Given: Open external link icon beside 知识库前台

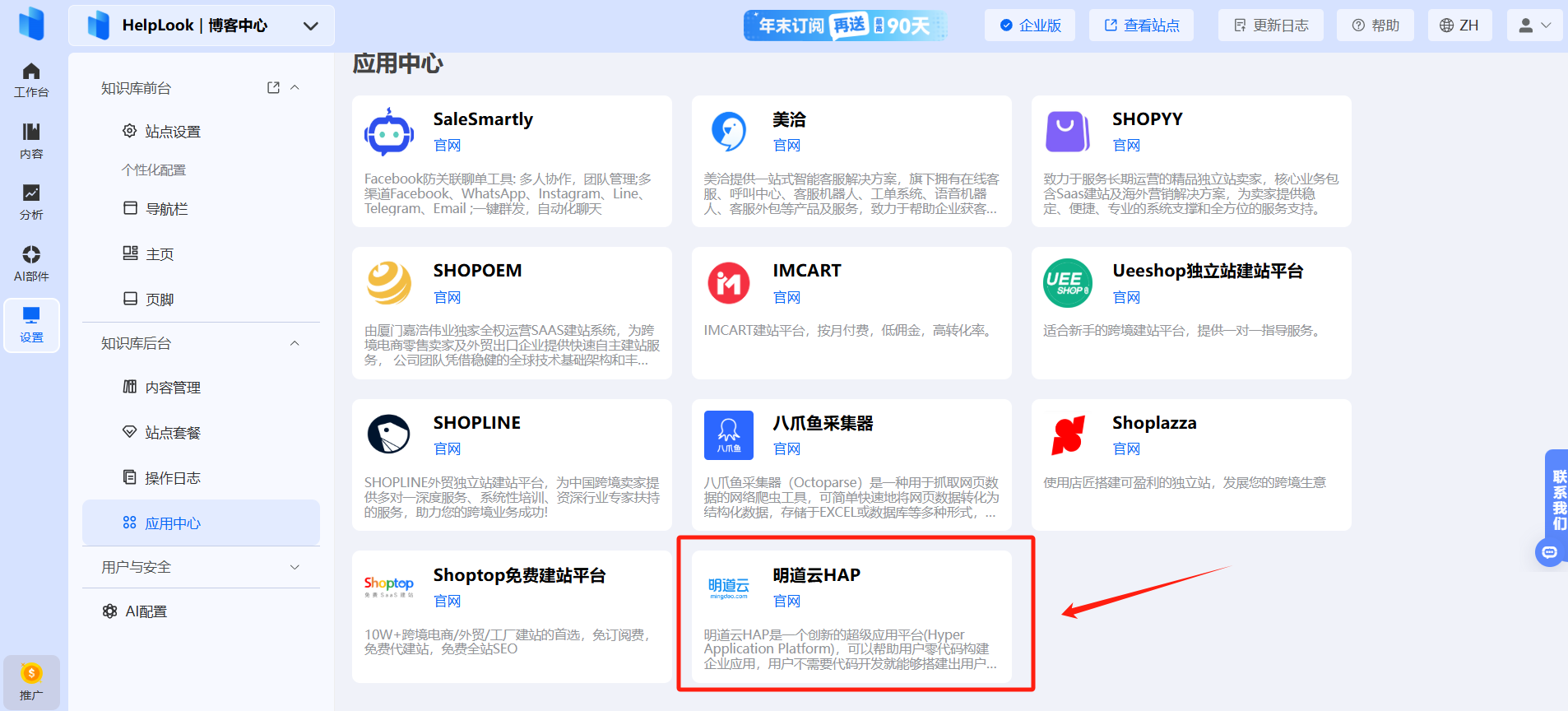Looking at the screenshot, I should (x=273, y=88).
